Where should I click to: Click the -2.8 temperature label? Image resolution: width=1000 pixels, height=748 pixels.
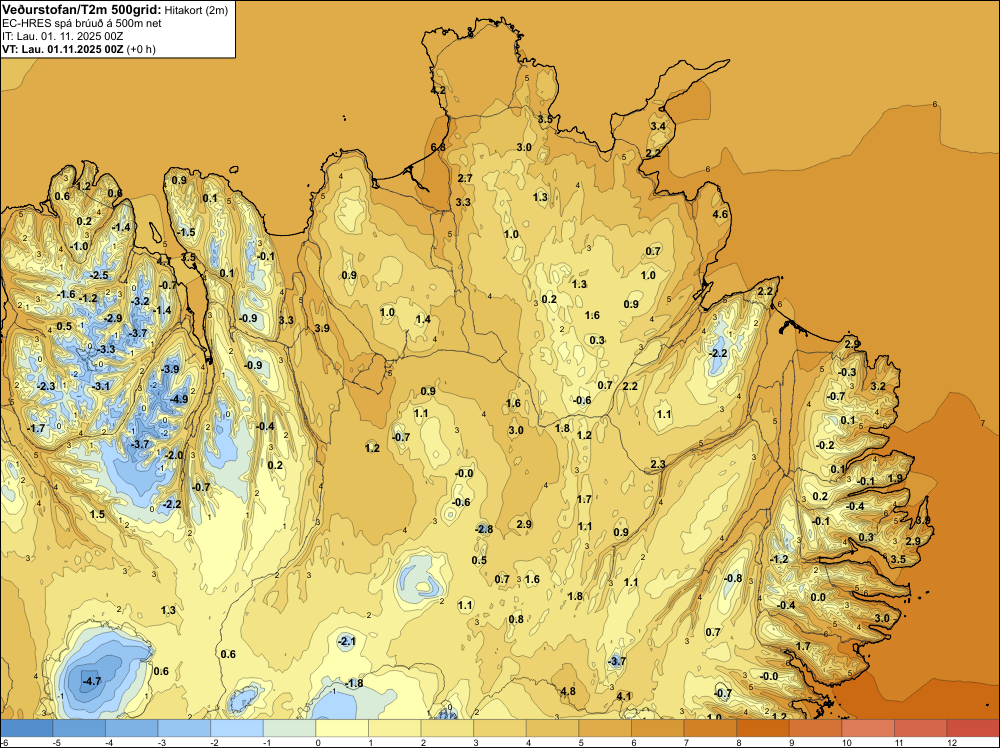click(x=484, y=529)
